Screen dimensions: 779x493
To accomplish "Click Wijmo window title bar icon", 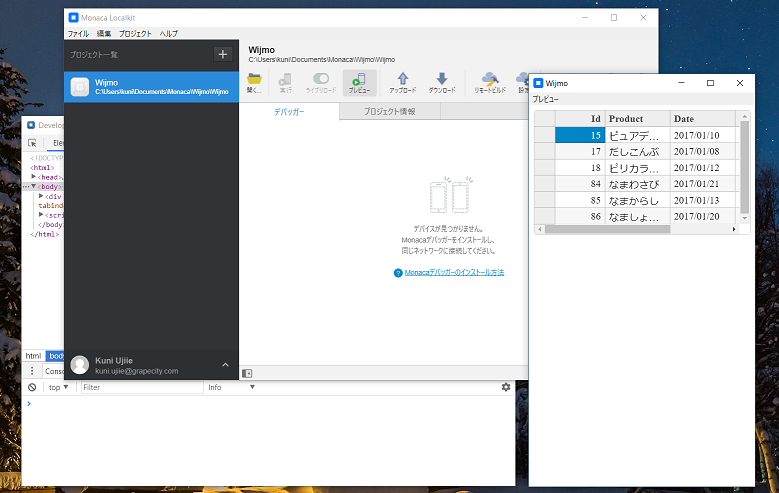I will (538, 83).
